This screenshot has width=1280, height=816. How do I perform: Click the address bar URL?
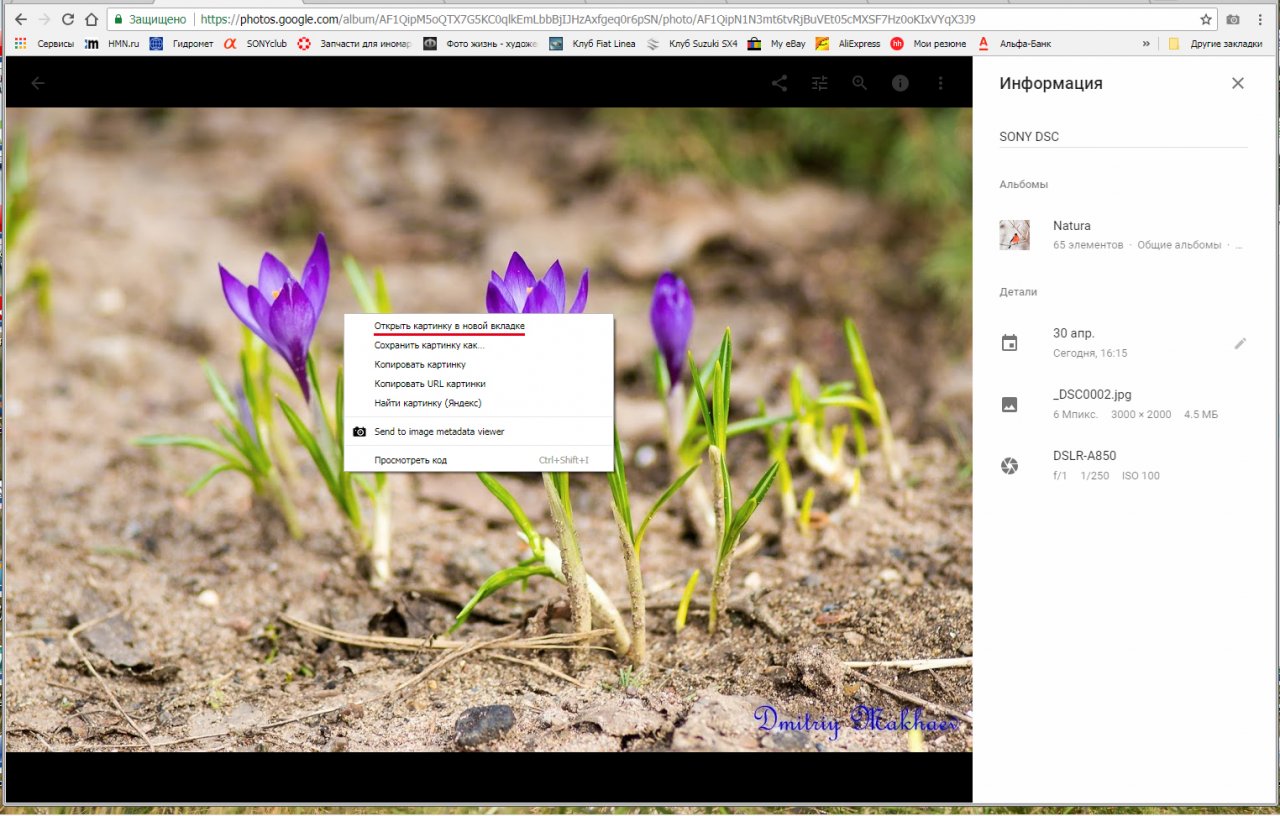click(587, 19)
